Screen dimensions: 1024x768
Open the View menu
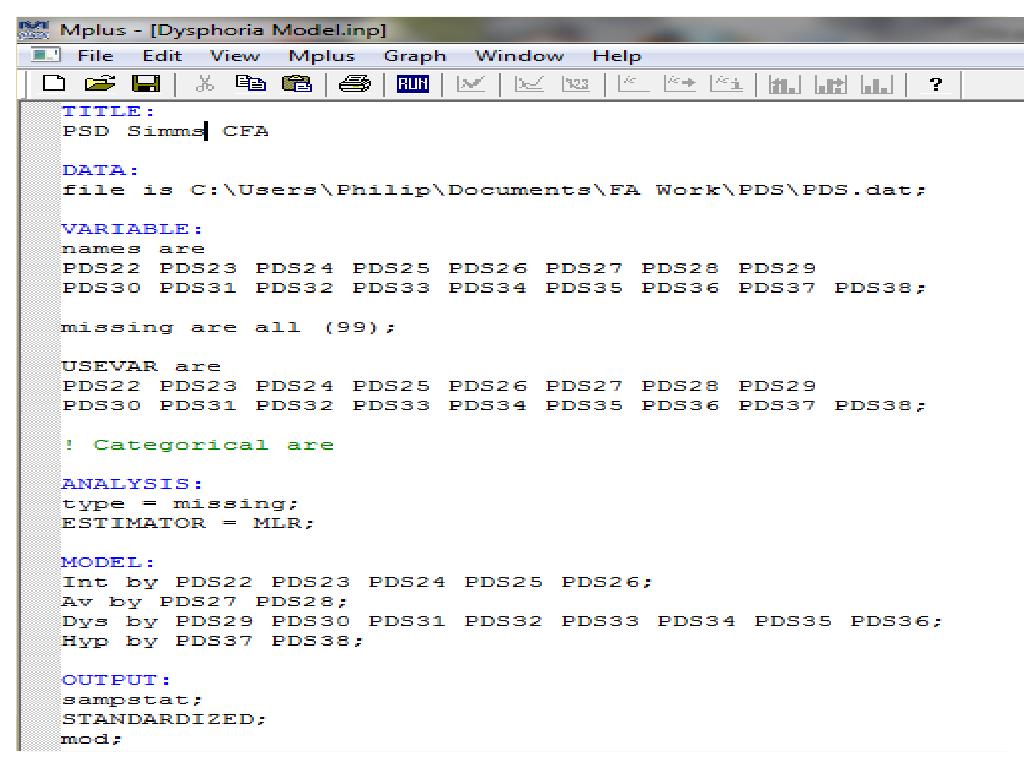(x=234, y=56)
